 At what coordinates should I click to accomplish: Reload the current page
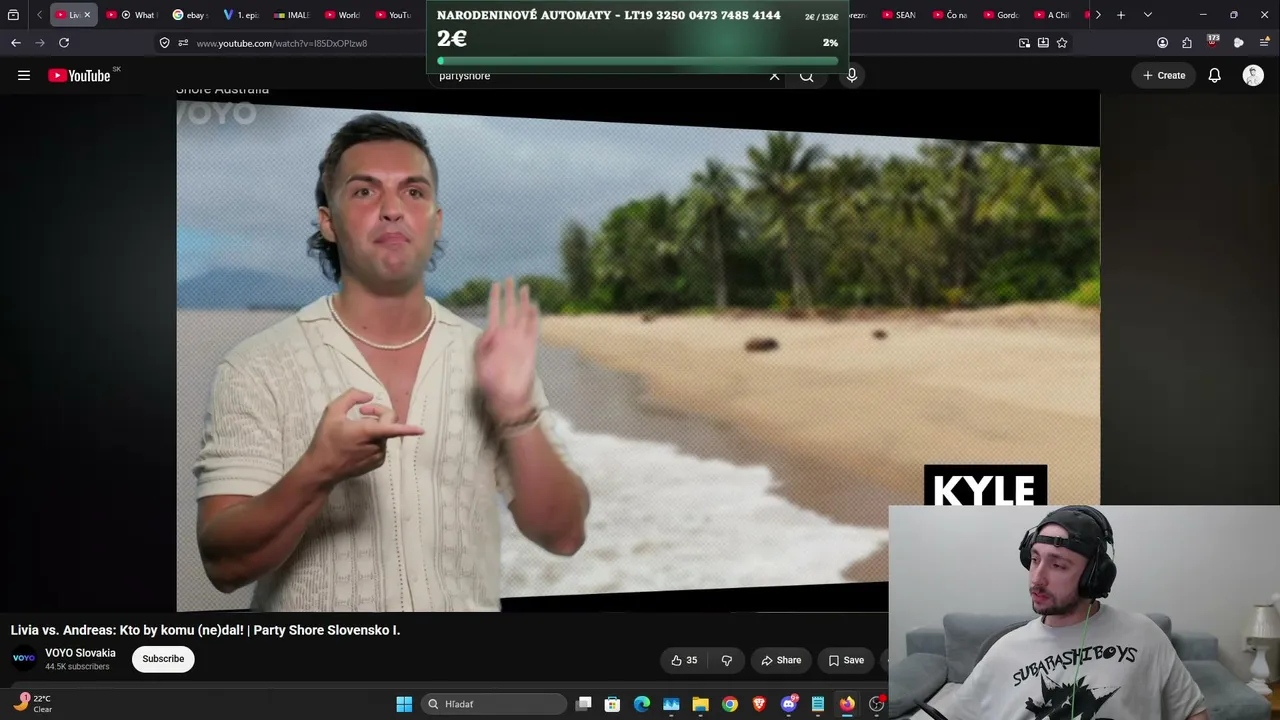(64, 43)
